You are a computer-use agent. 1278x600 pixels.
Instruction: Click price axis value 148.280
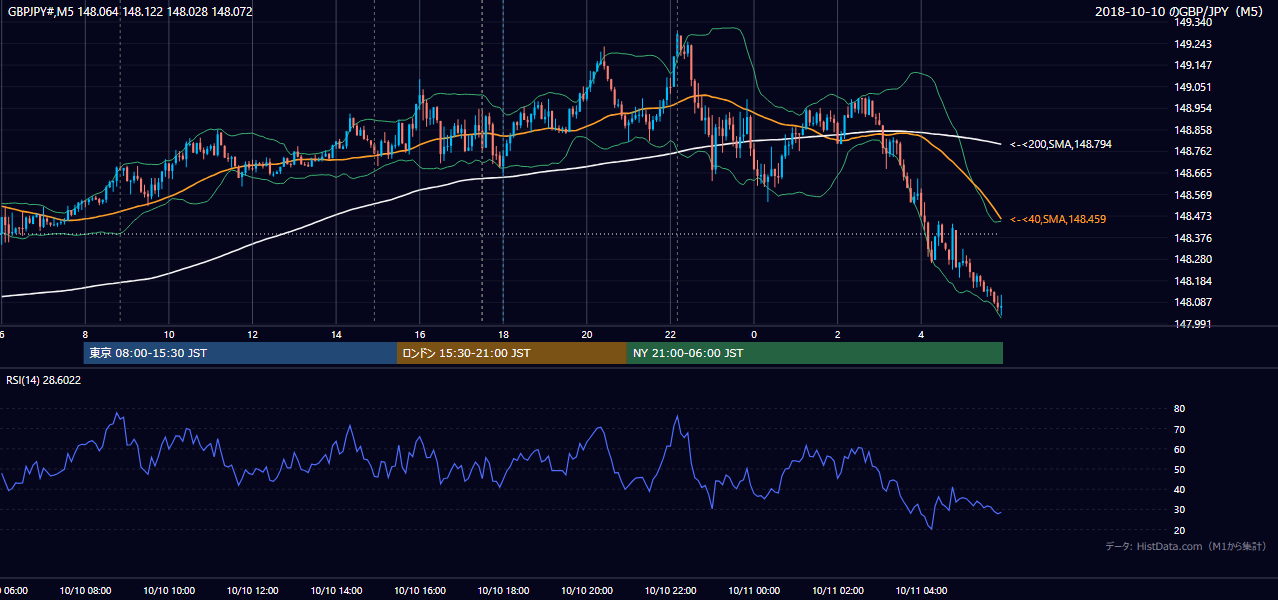1193,260
